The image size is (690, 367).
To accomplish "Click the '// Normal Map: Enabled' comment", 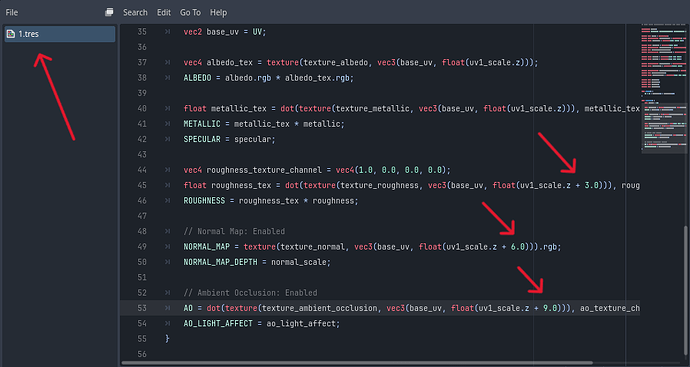I will point(234,231).
